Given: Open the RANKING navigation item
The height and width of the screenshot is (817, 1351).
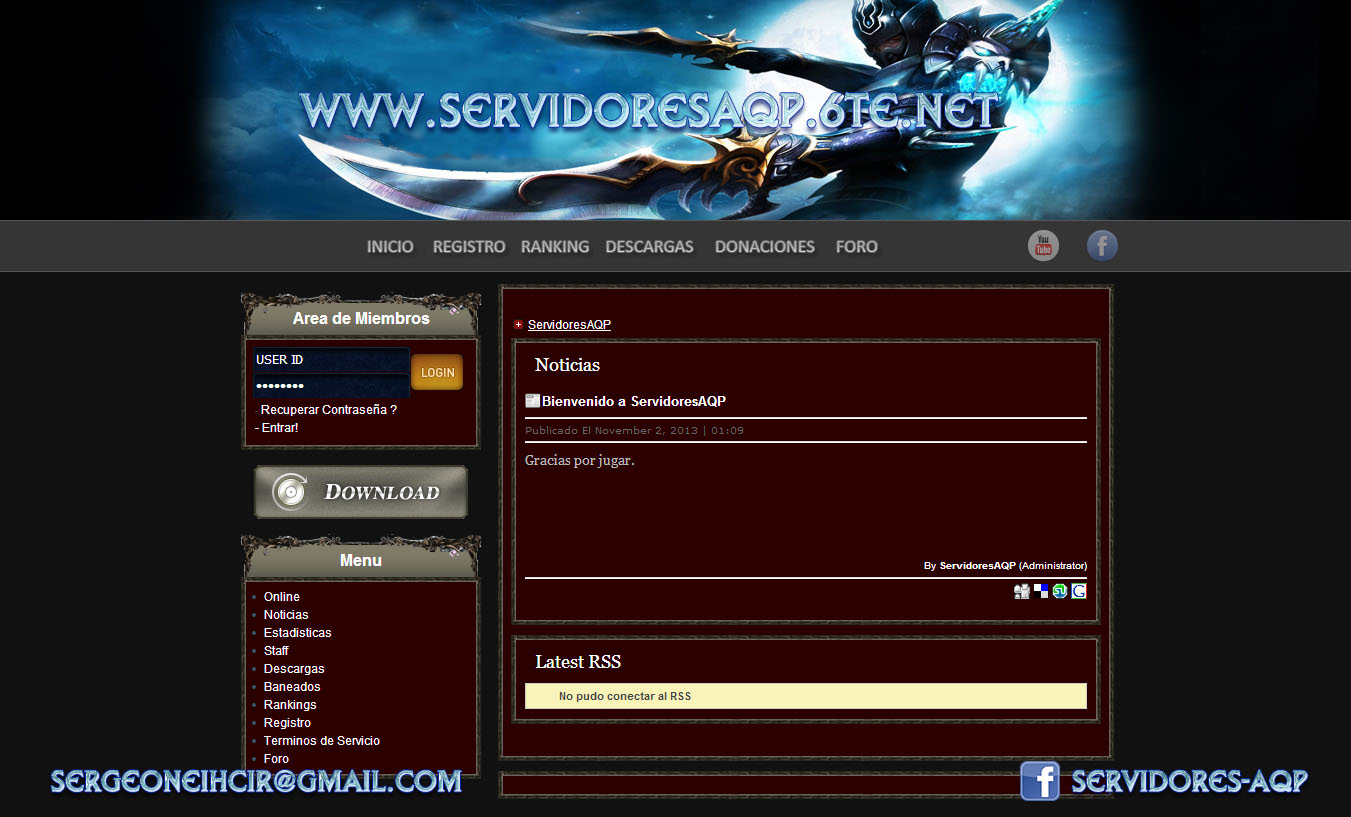Looking at the screenshot, I should (x=555, y=247).
